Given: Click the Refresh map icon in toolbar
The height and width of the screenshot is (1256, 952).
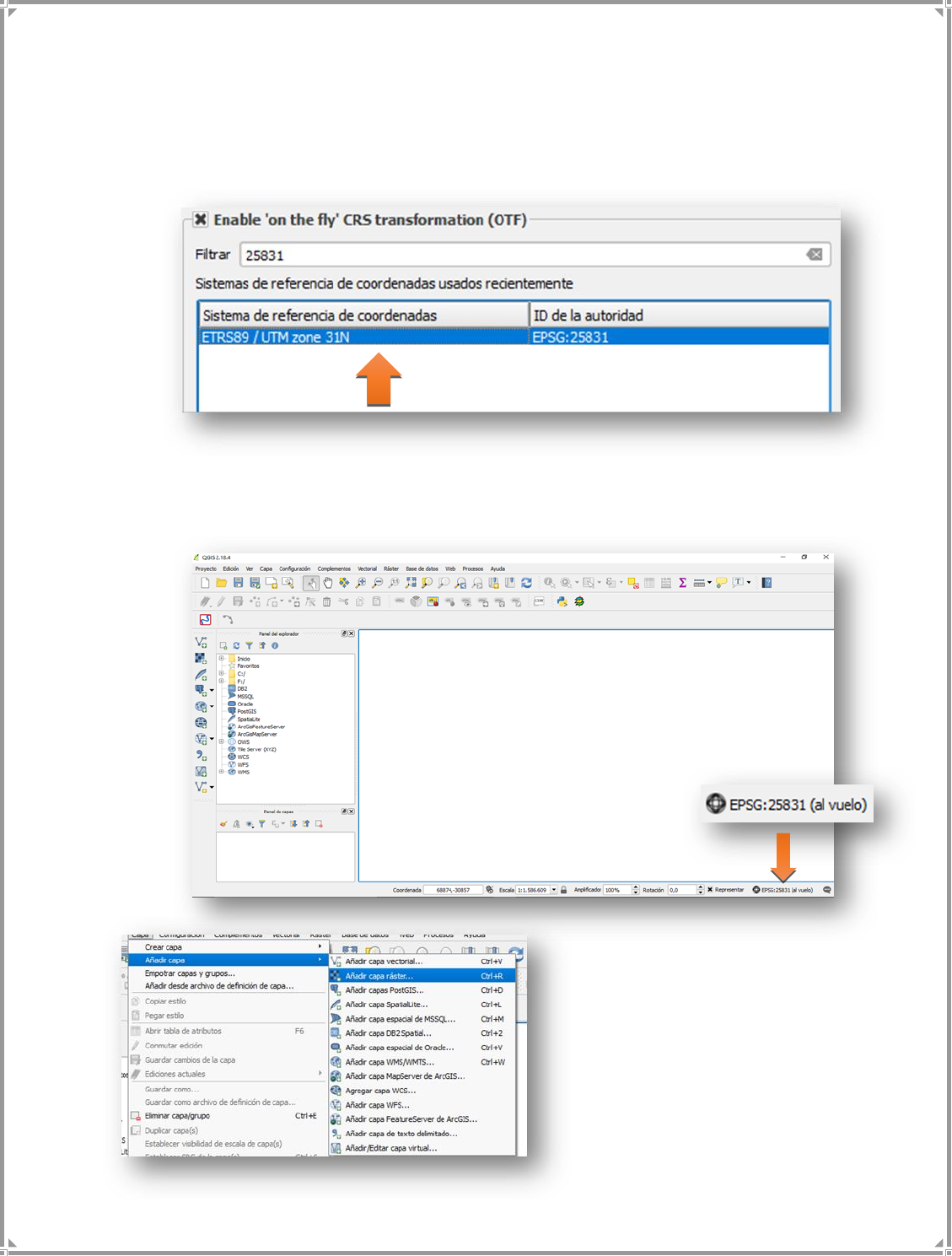Looking at the screenshot, I should (x=527, y=583).
